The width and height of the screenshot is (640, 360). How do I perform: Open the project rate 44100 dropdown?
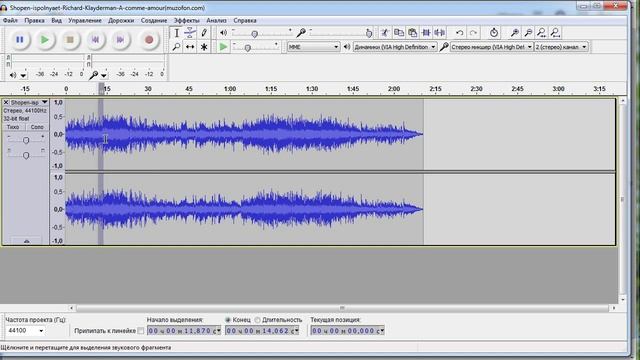(x=41, y=331)
